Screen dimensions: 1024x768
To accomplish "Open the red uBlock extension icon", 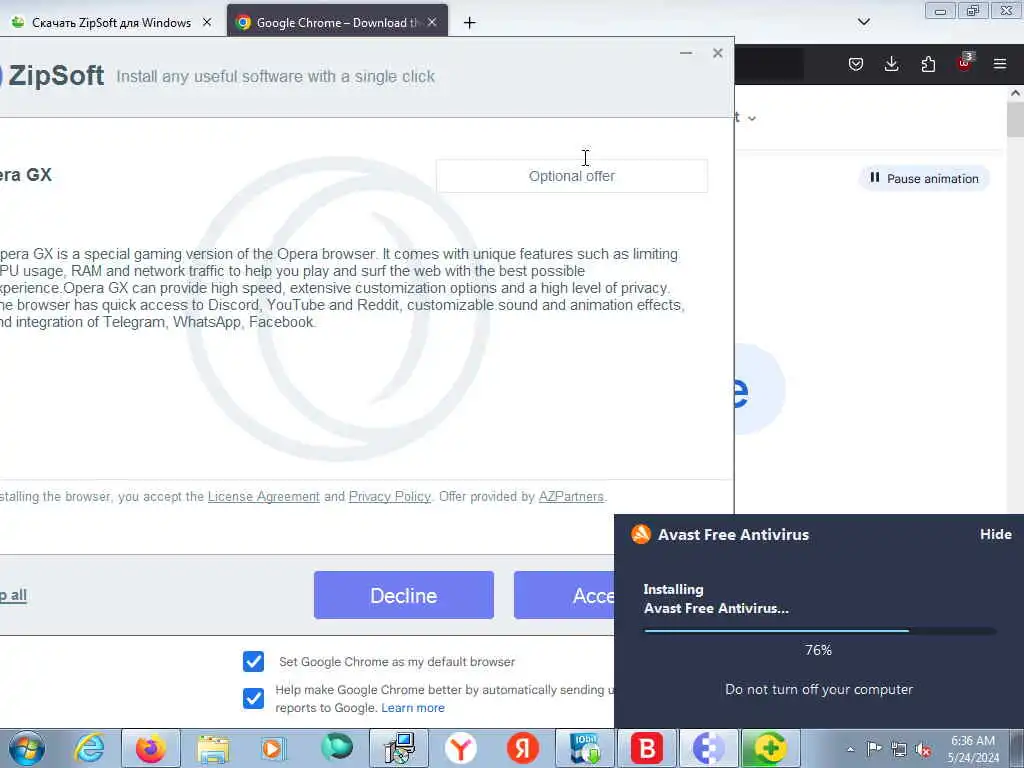I will [964, 63].
